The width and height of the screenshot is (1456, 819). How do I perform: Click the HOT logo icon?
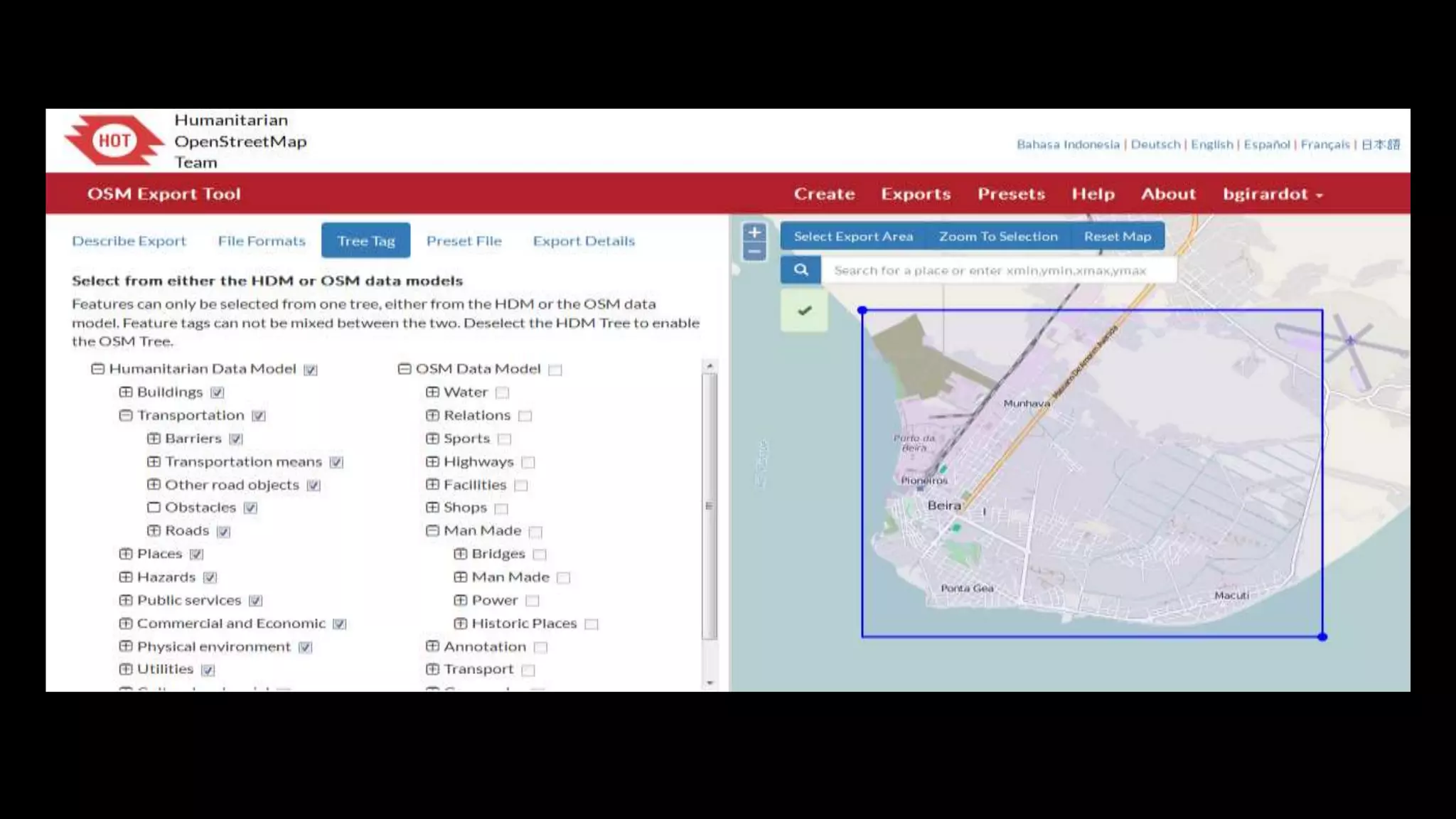(114, 140)
